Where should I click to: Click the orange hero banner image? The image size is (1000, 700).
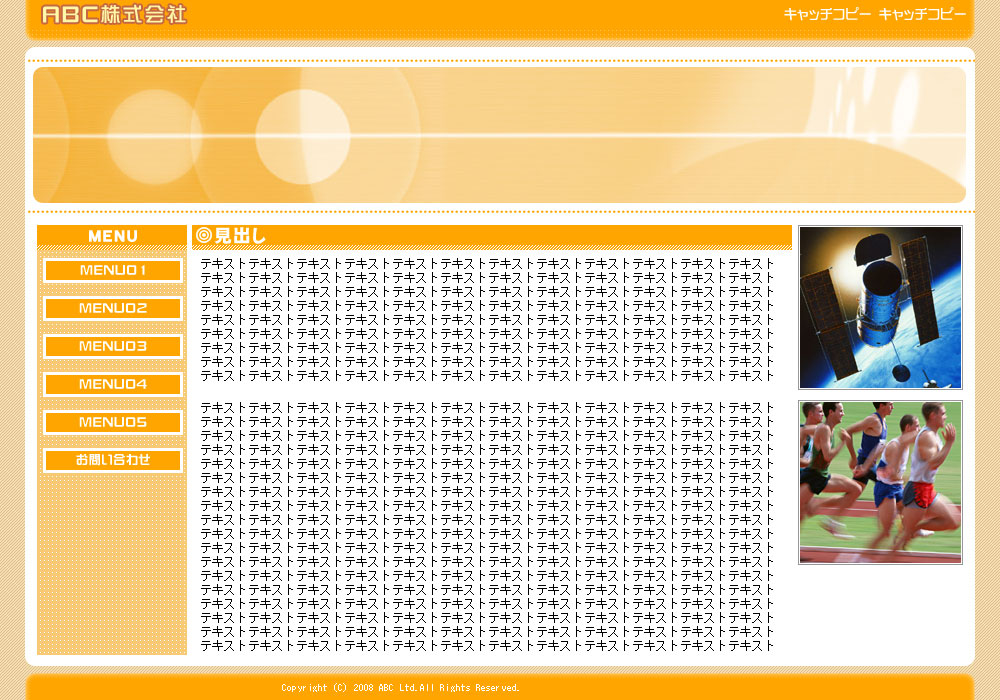click(x=499, y=135)
